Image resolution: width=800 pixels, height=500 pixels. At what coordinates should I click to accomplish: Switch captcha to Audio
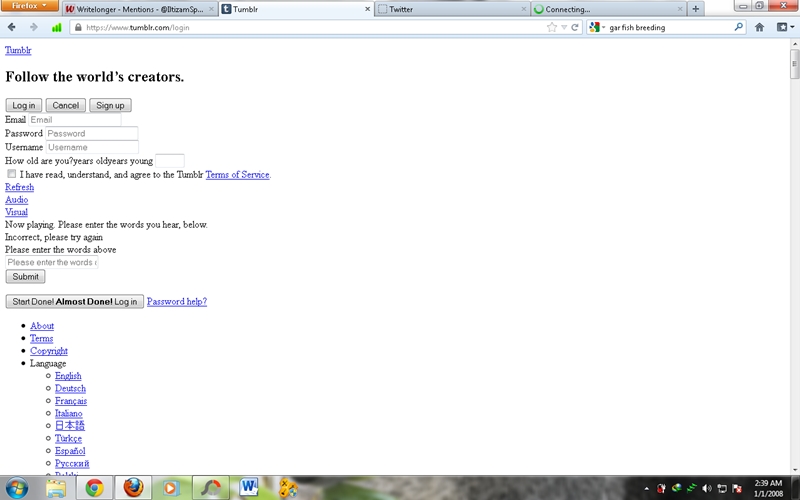(16, 199)
